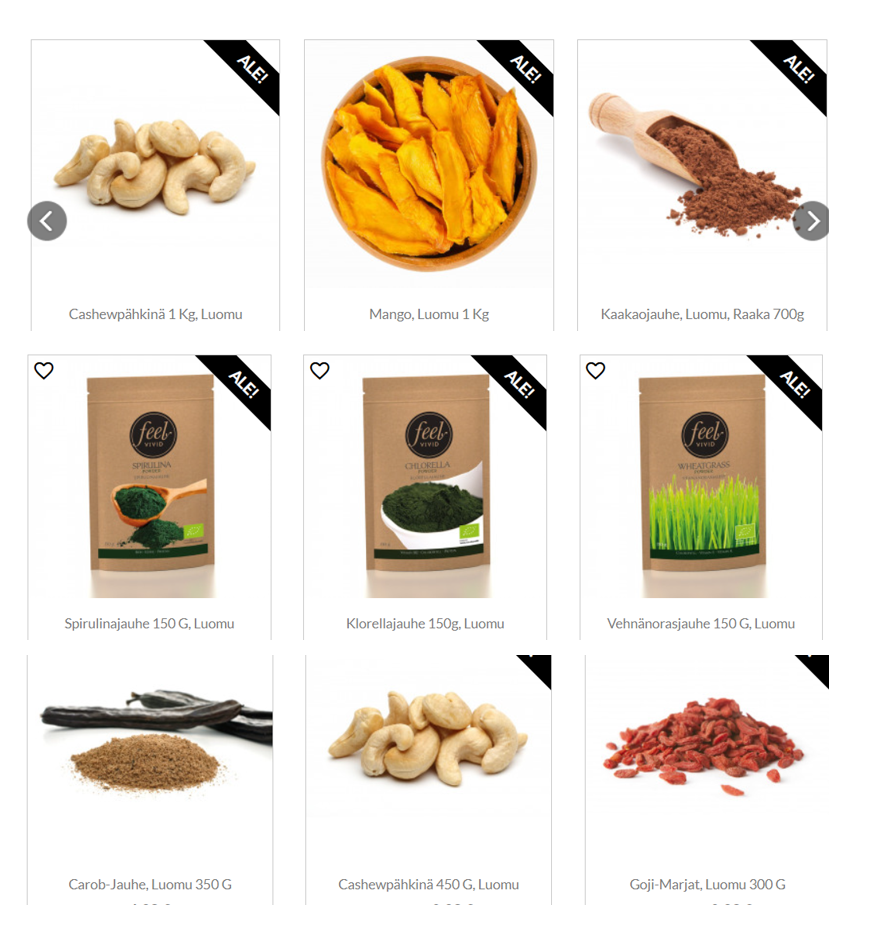The height and width of the screenshot is (933, 871).
Task: Click ALE! ribbon on Cashewpähkinä 1 Kg
Action: click(250, 70)
